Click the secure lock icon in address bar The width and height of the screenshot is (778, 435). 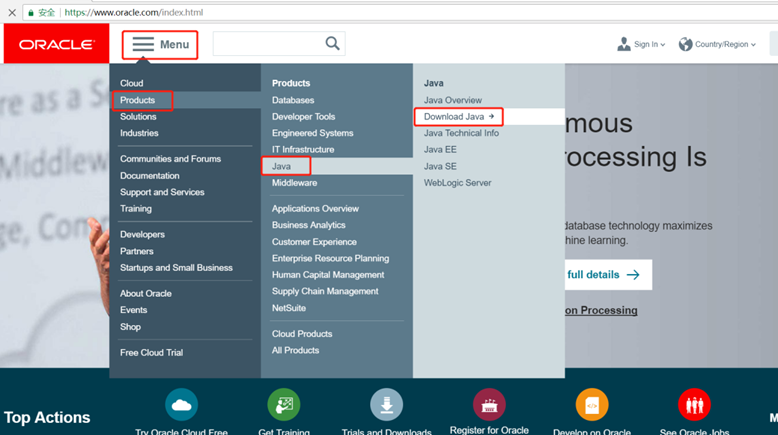click(31, 13)
